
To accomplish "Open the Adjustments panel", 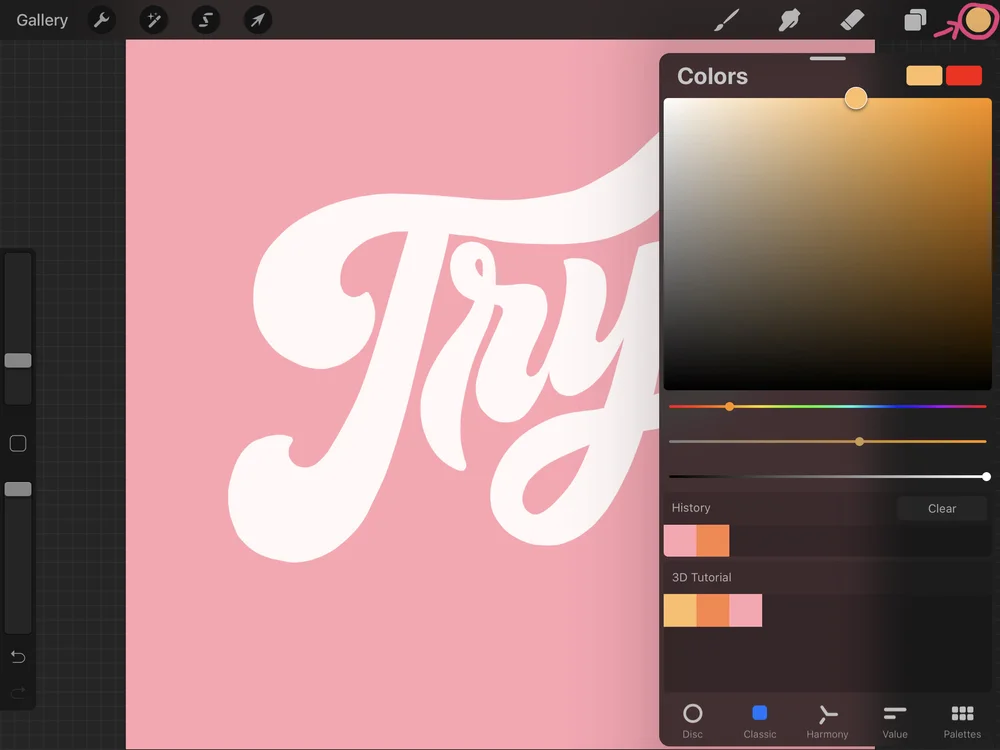I will (153, 20).
